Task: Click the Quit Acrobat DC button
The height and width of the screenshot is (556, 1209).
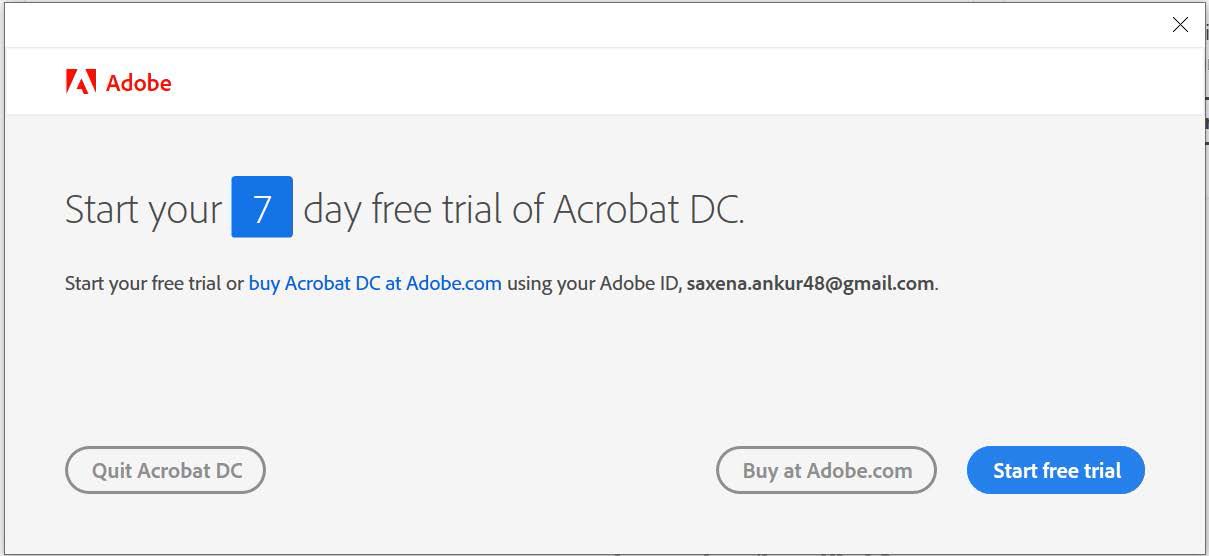Action: (x=166, y=470)
